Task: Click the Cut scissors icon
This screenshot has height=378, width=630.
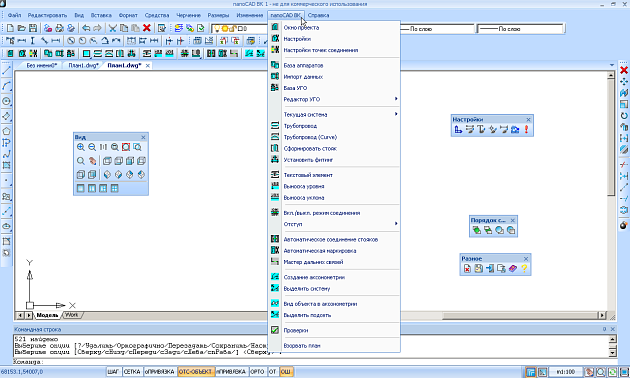Action: pyautogui.click(x=112, y=28)
